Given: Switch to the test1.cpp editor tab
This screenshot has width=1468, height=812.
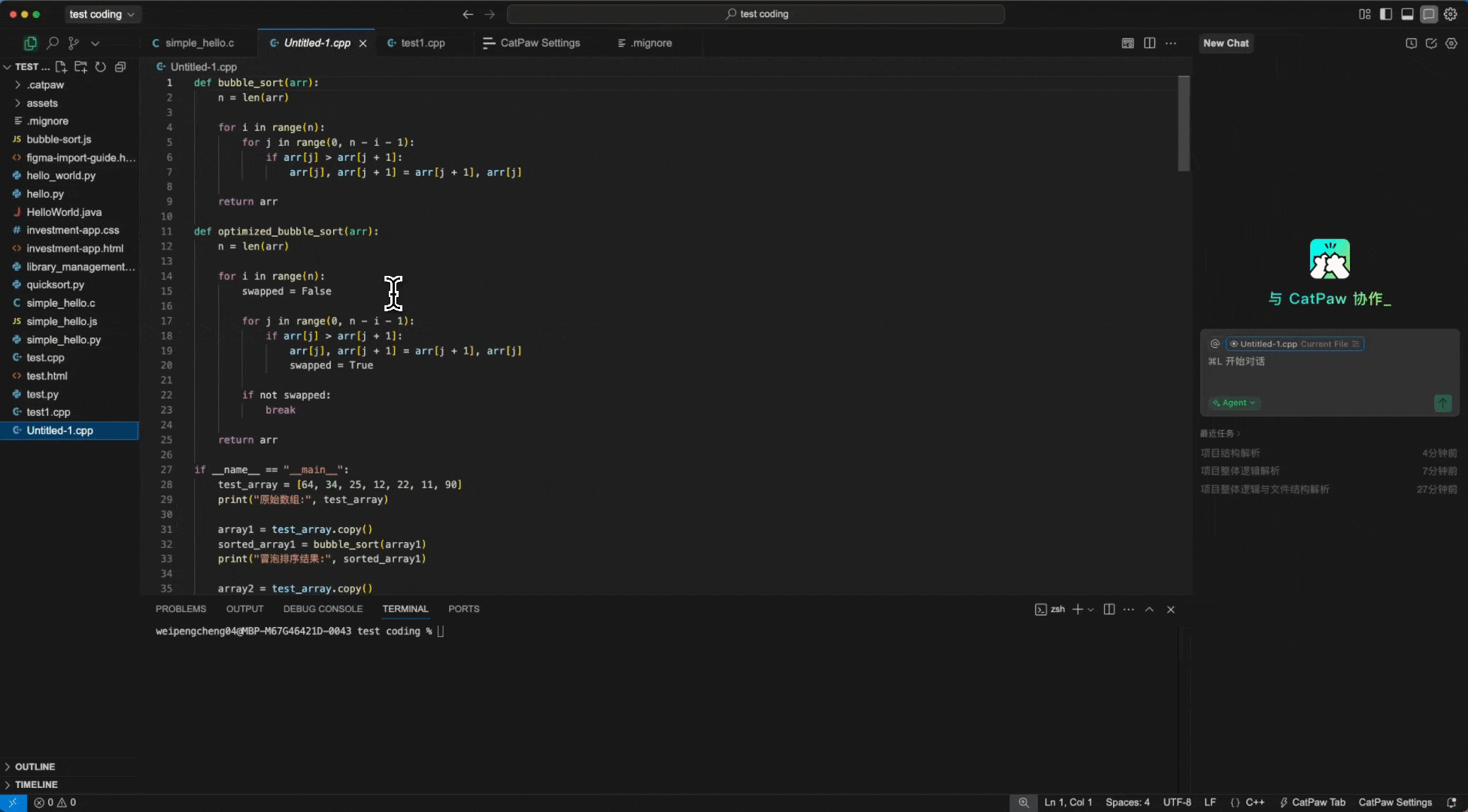Looking at the screenshot, I should pyautogui.click(x=422, y=44).
